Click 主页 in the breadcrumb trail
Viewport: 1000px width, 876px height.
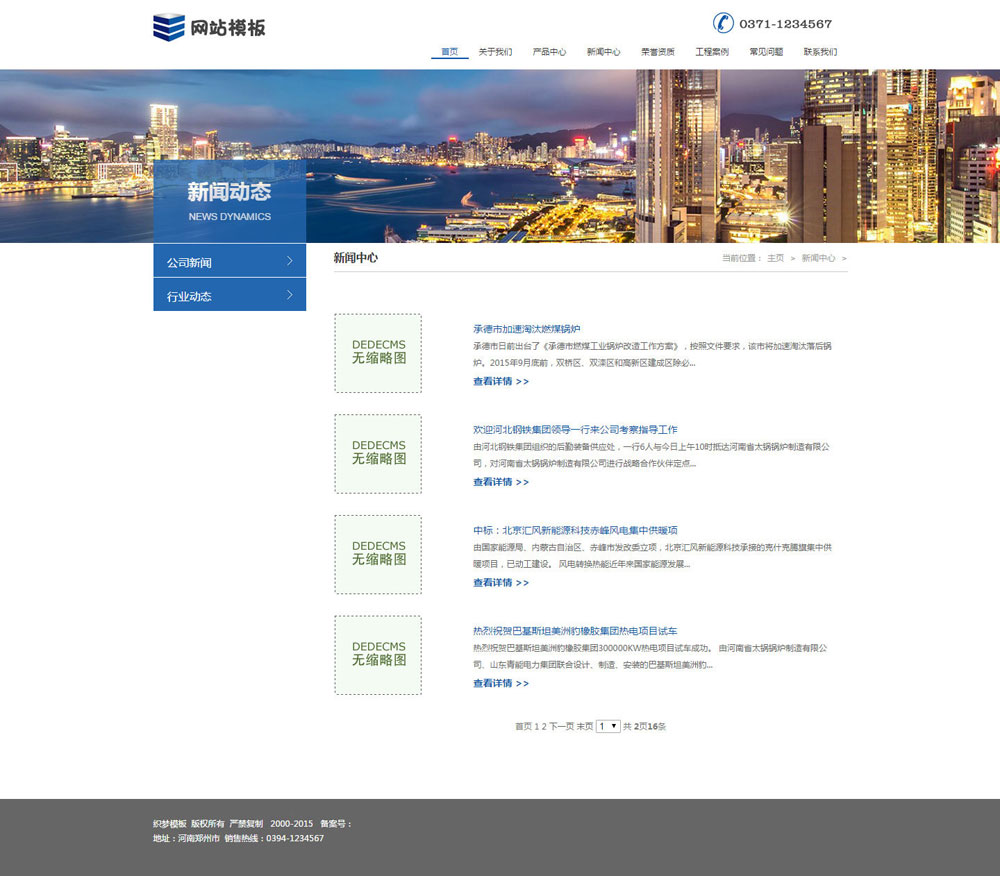(776, 258)
